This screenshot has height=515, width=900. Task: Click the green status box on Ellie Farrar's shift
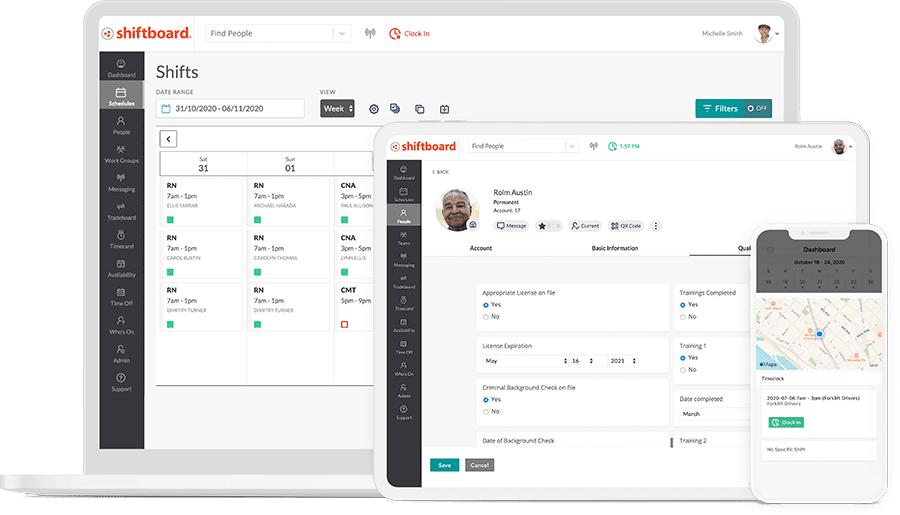pos(170,220)
